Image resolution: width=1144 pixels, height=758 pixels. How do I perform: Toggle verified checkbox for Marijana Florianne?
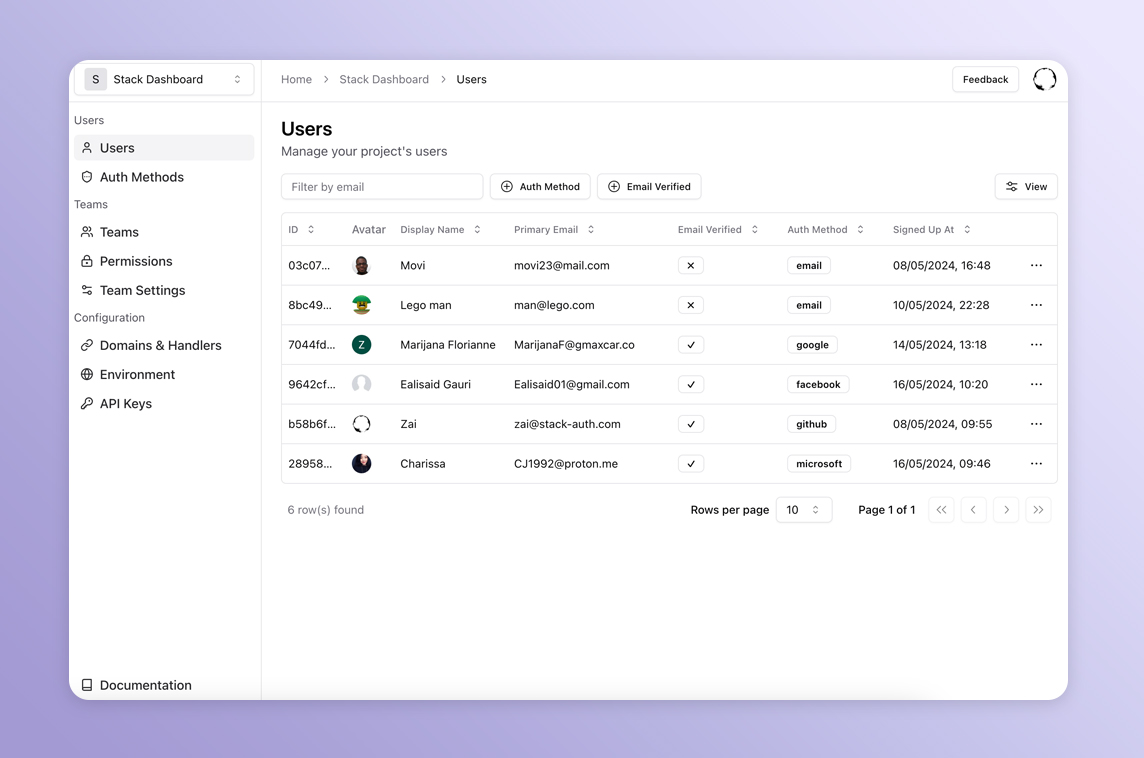coord(691,345)
